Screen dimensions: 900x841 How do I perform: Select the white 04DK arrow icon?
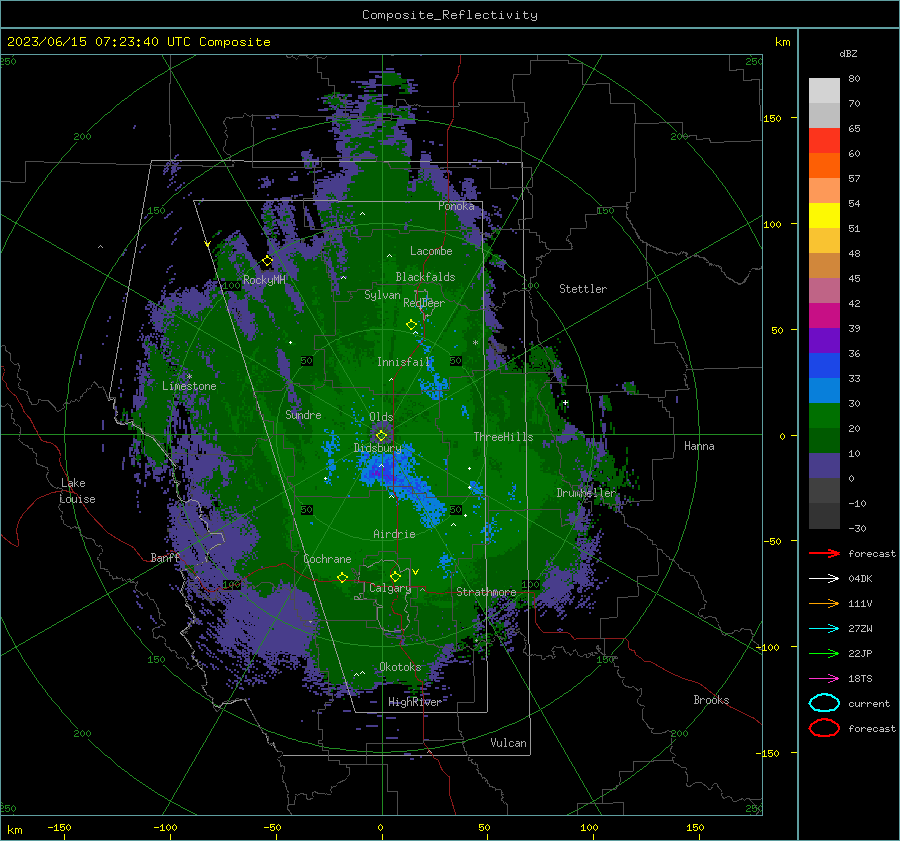coord(824,578)
